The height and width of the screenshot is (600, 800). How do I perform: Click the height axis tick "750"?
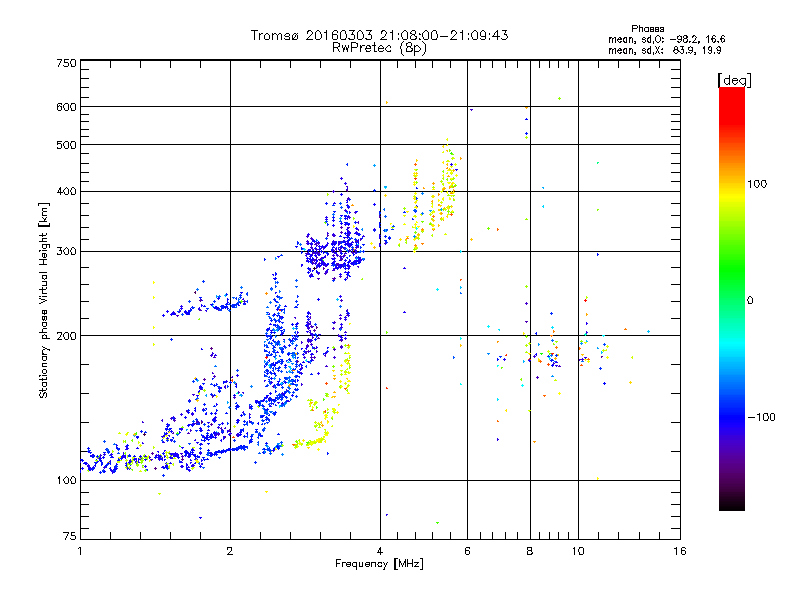(x=66, y=63)
